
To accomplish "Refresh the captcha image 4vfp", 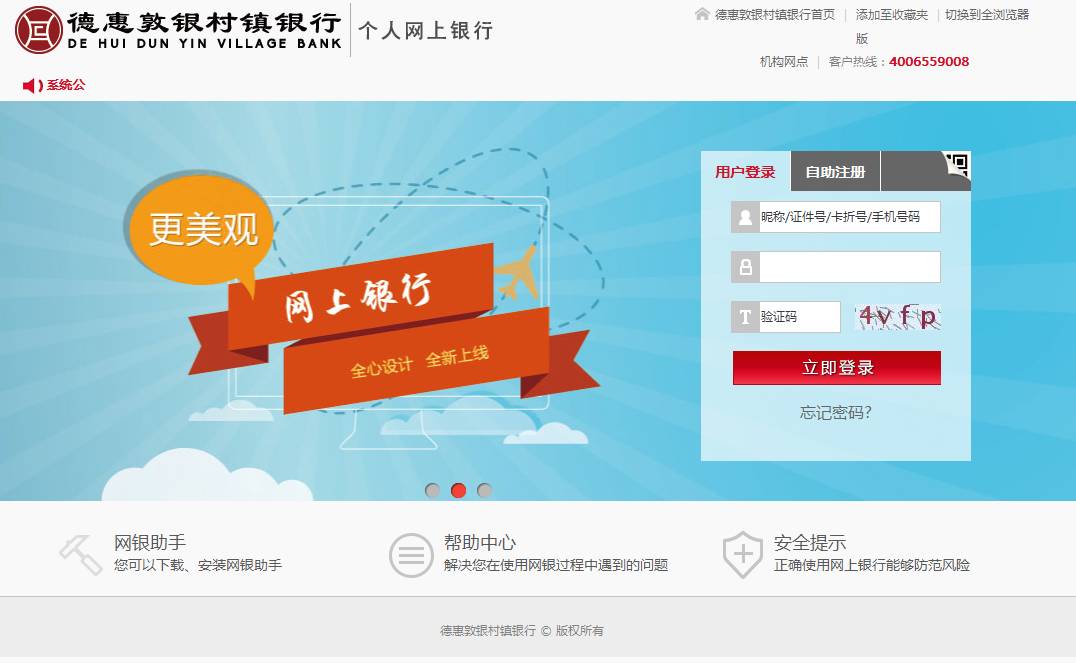I will pos(898,317).
